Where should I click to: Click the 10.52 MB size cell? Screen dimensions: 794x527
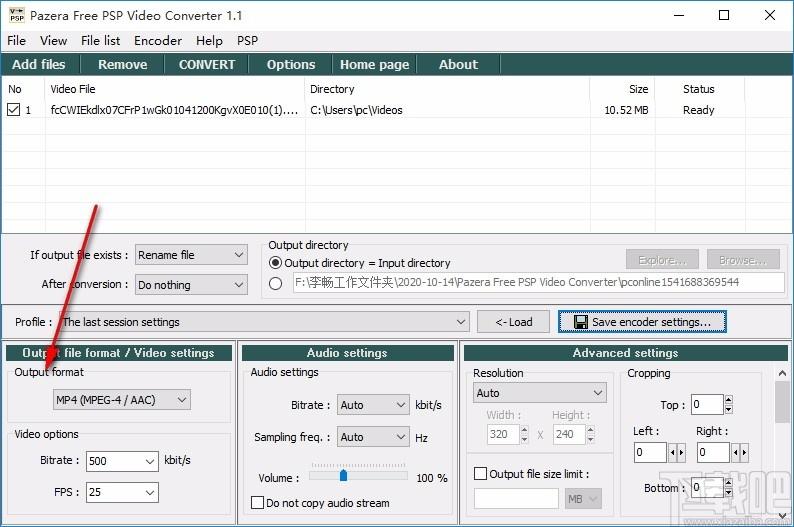pos(626,110)
